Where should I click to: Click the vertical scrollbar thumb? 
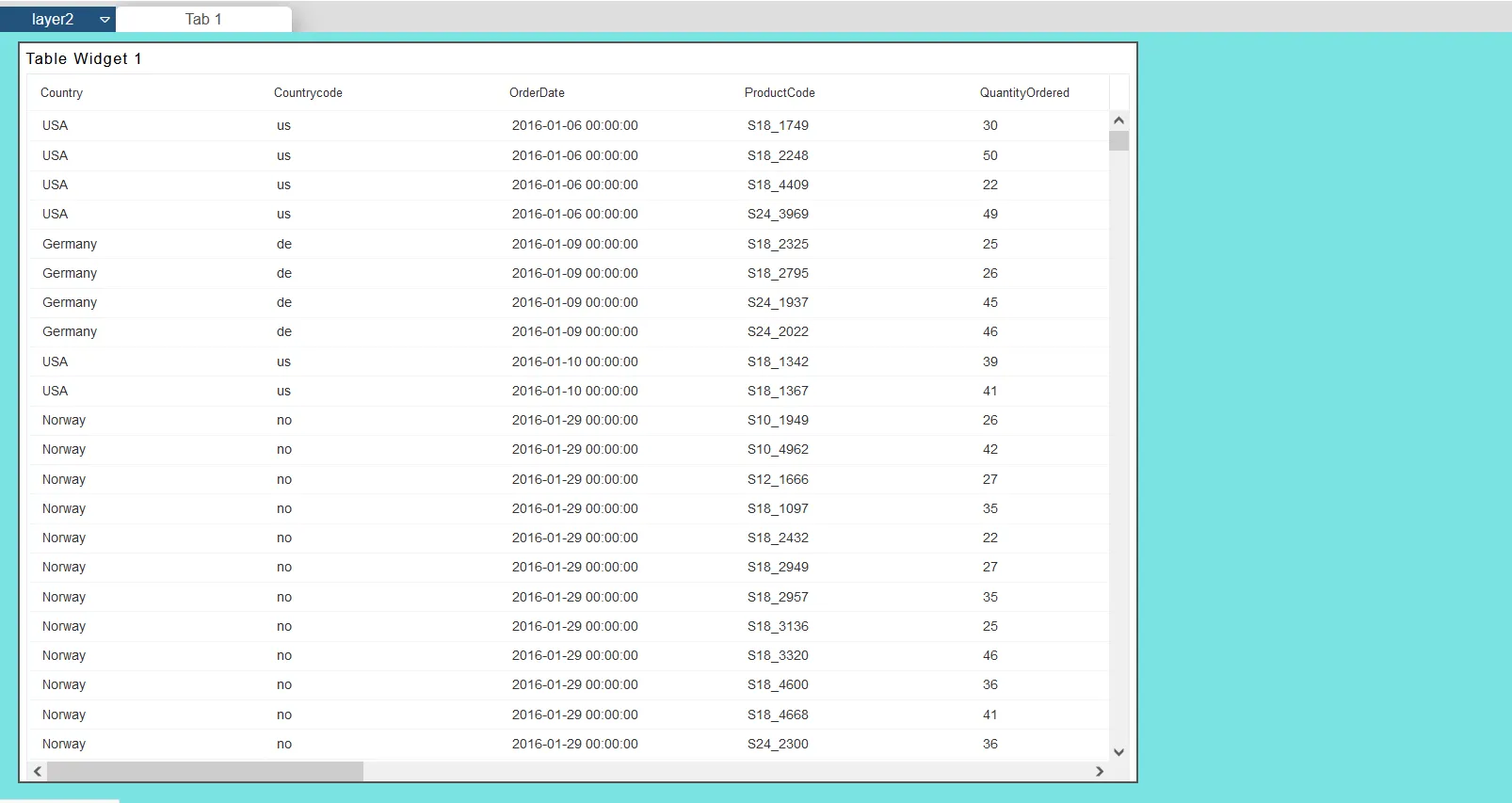click(x=1118, y=141)
